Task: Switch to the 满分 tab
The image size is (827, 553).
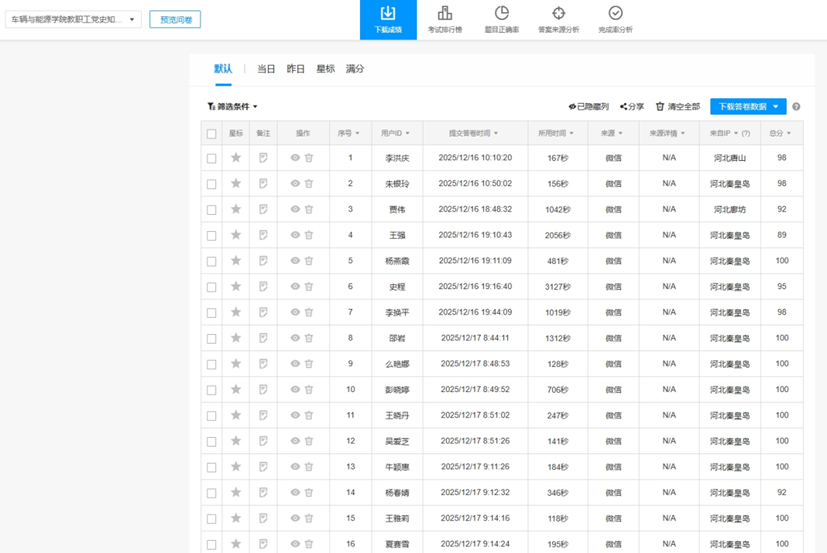Action: click(x=355, y=69)
